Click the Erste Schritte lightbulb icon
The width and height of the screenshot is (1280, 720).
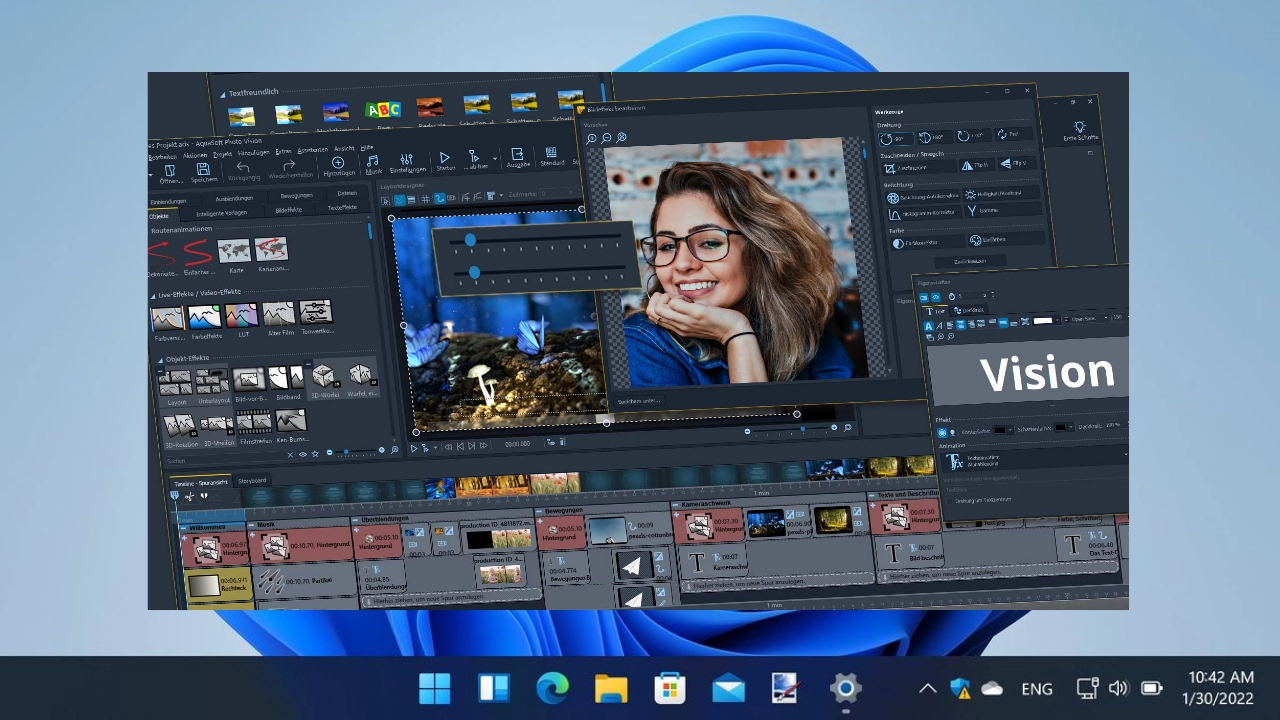pyautogui.click(x=1079, y=127)
